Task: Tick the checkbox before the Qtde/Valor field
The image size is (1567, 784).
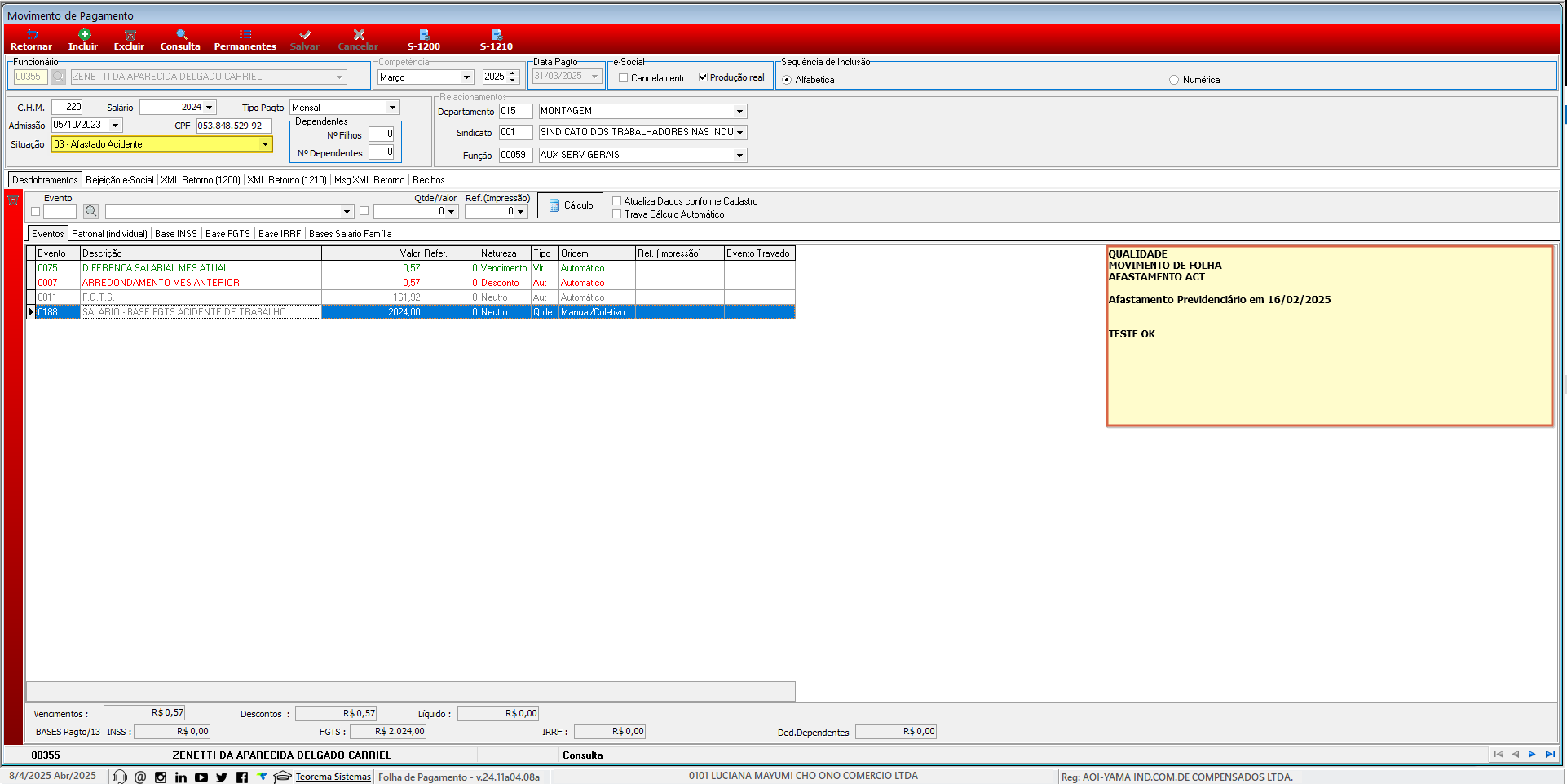Action: click(x=364, y=211)
